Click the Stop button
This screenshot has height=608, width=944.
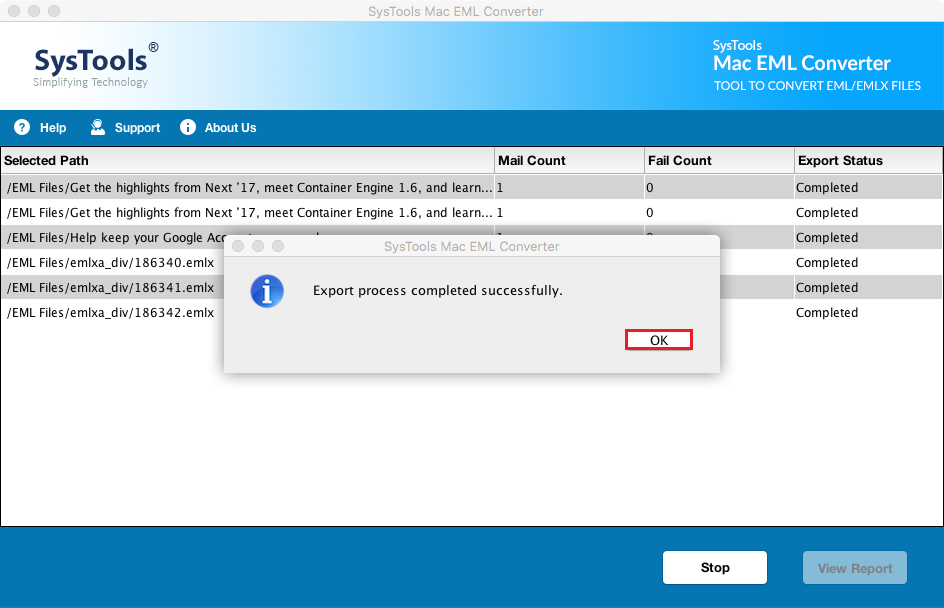click(x=715, y=568)
